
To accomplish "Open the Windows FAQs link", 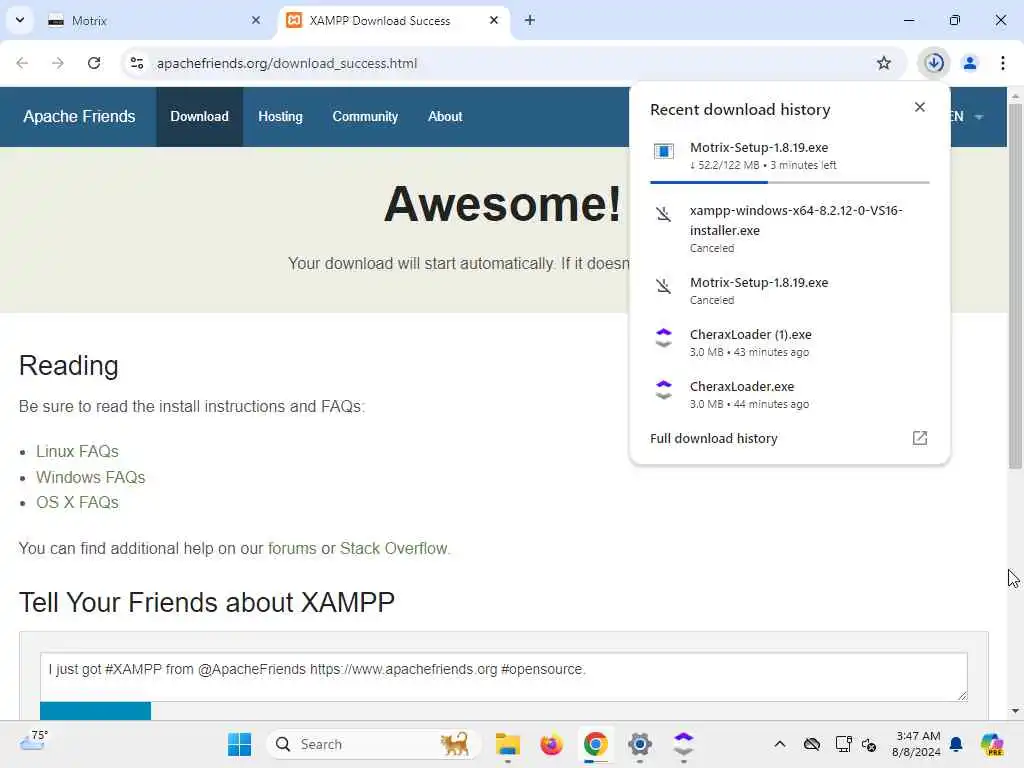I will [x=90, y=477].
